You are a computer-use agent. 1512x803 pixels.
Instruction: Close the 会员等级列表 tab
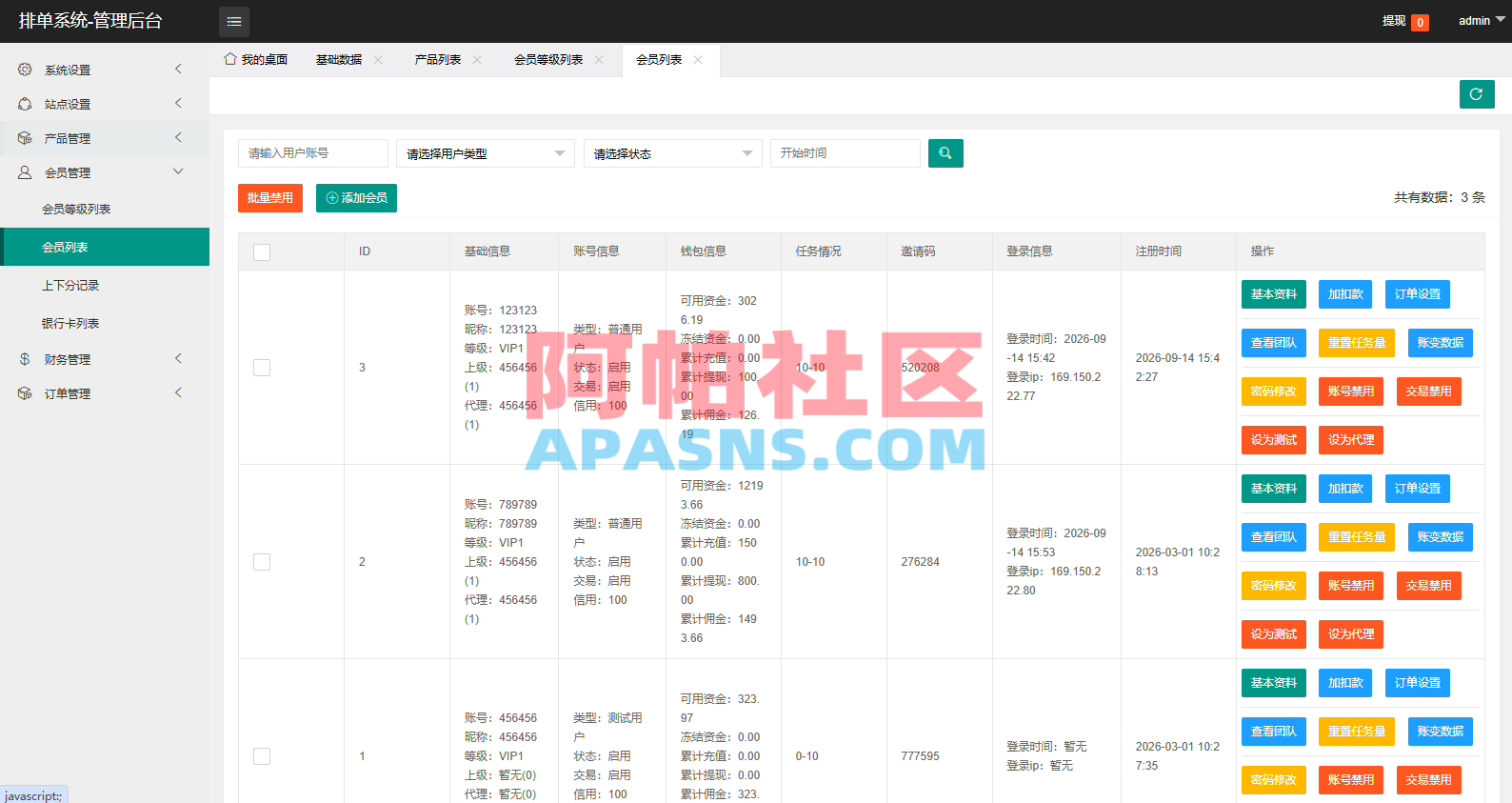pos(599,59)
